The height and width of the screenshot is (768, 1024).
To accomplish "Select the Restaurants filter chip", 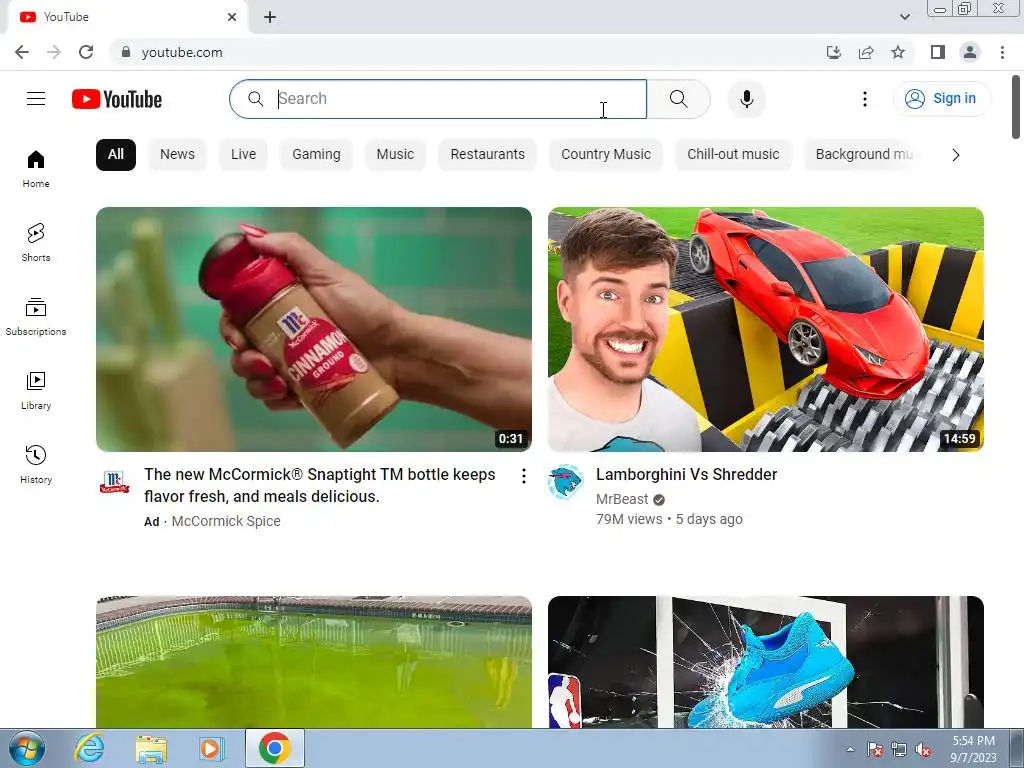I will click(487, 155).
